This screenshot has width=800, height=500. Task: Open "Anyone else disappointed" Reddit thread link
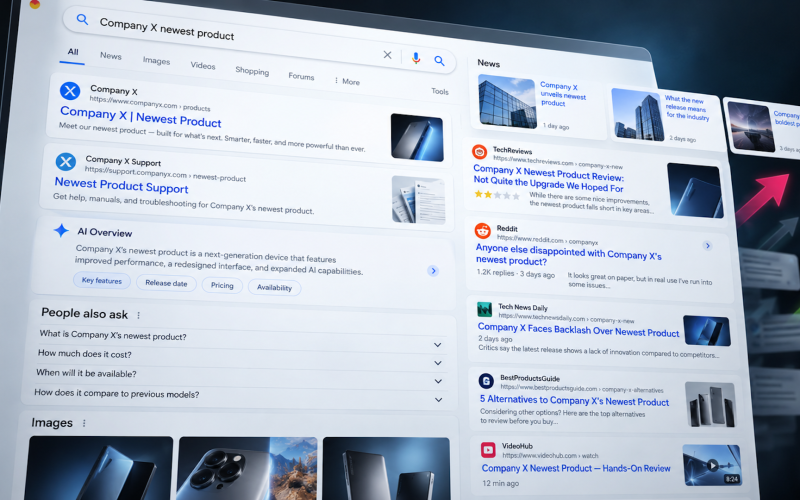pos(568,255)
